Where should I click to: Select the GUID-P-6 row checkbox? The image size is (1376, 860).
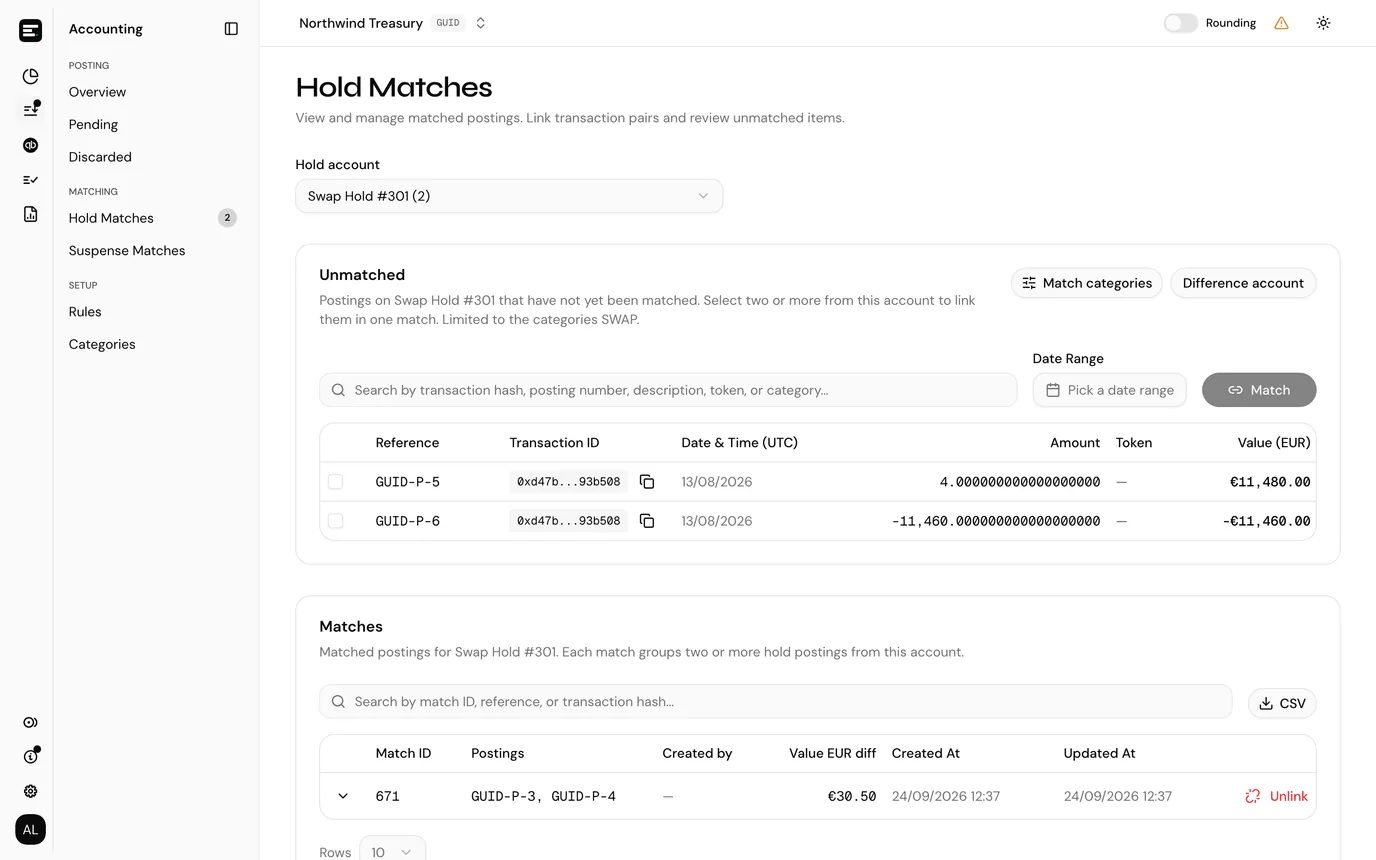(335, 521)
